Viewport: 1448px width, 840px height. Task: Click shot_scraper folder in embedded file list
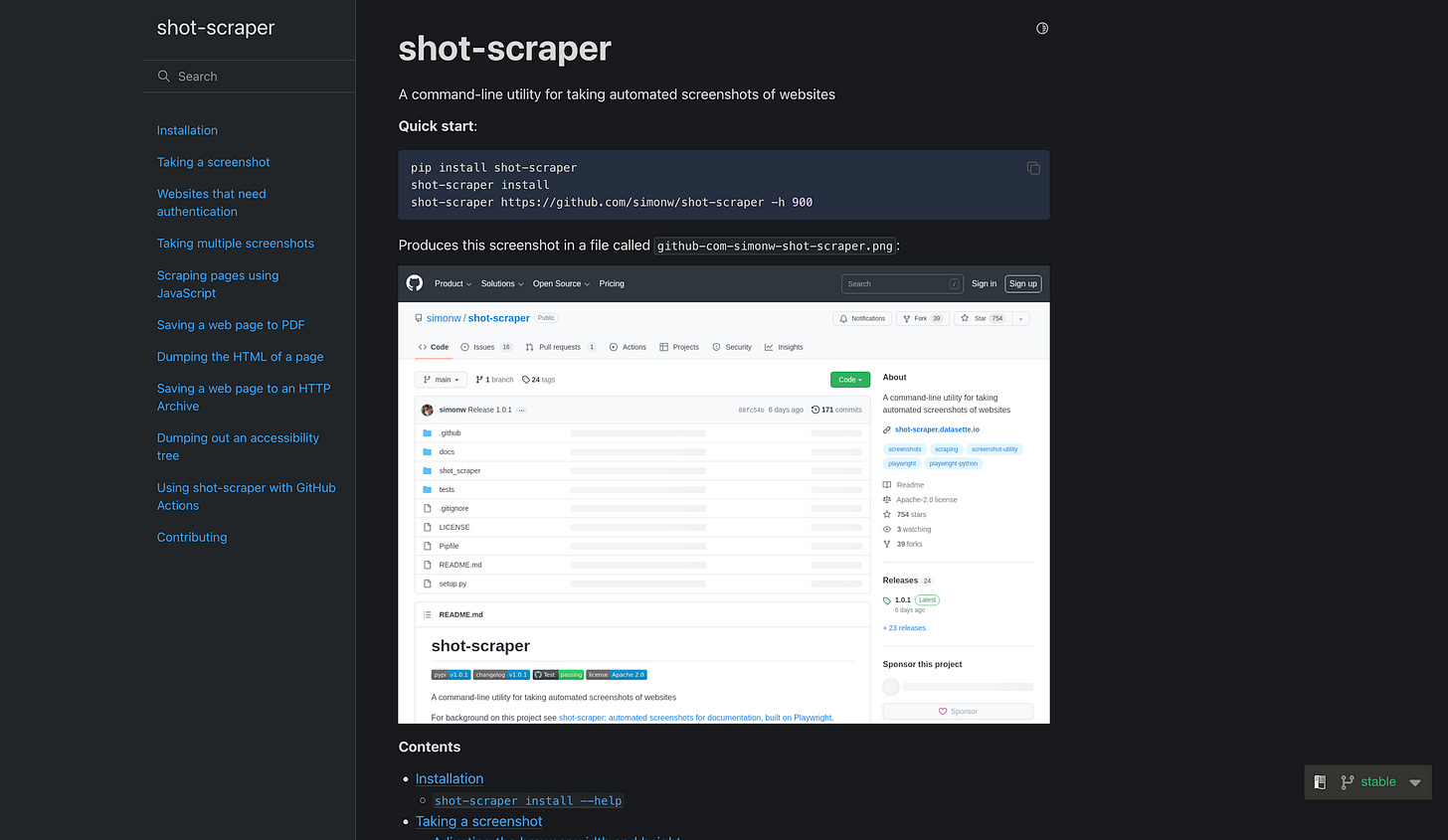459,471
